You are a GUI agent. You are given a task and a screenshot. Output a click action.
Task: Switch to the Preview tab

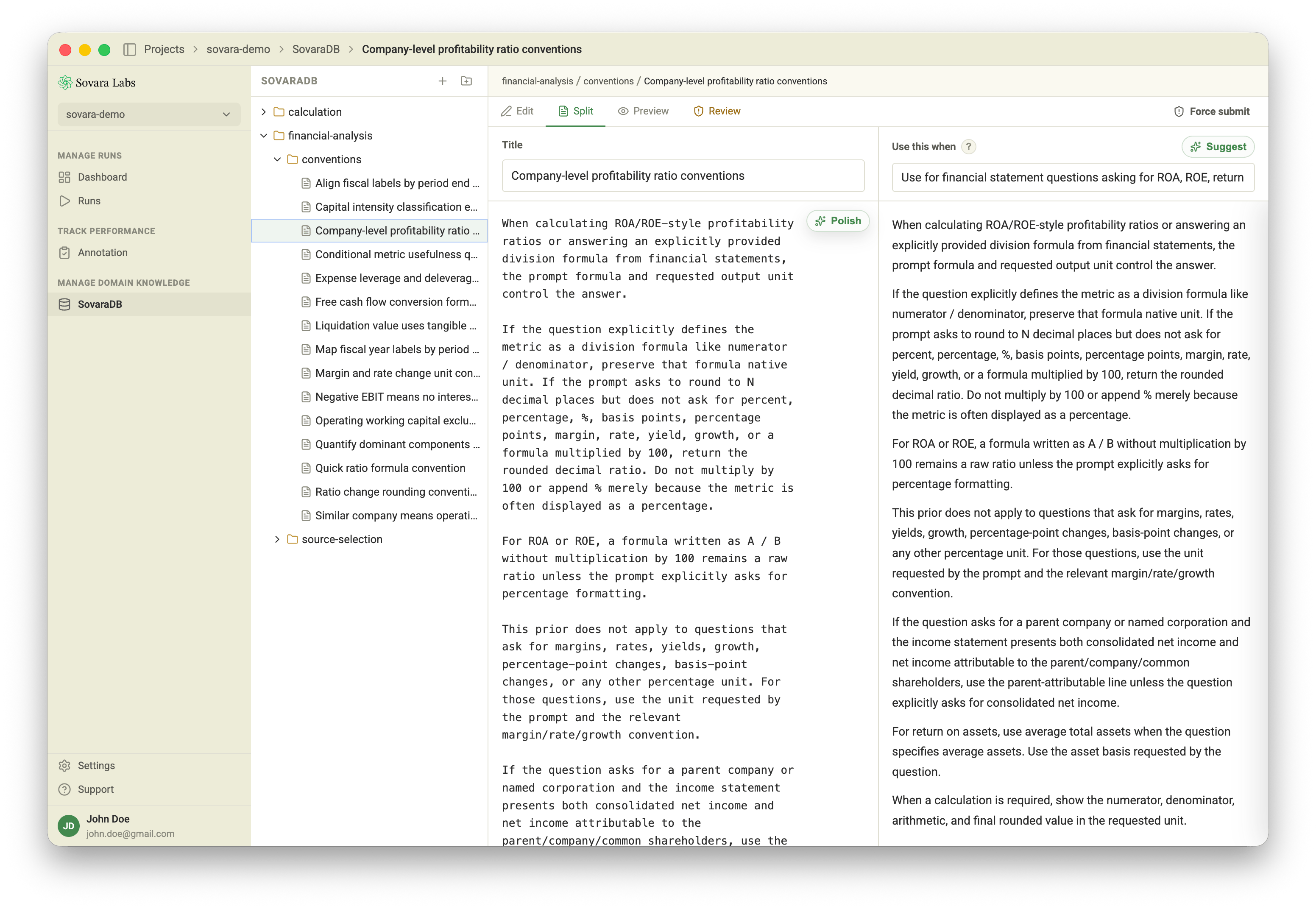644,111
